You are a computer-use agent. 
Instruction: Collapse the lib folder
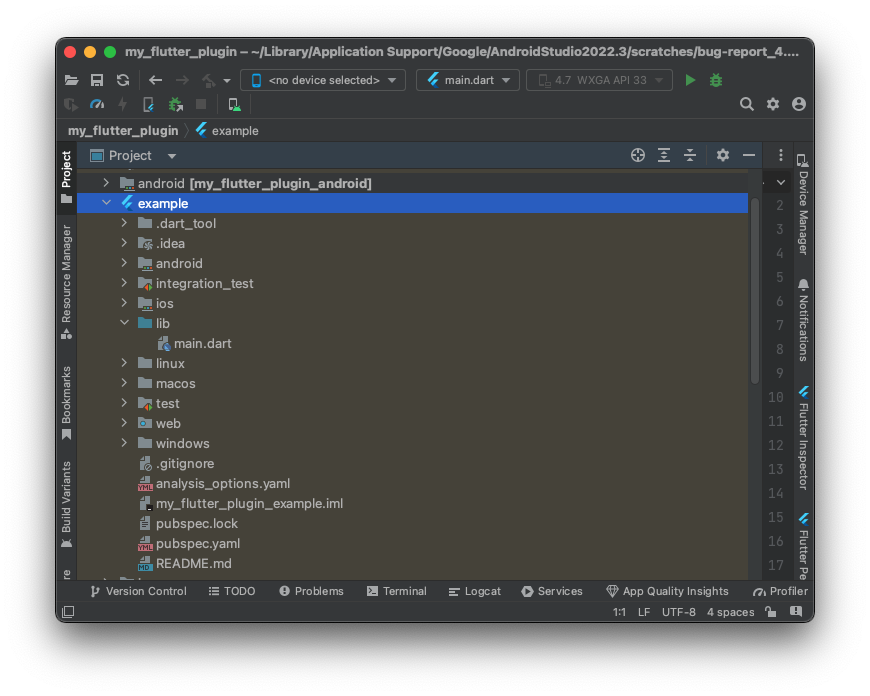pyautogui.click(x=125, y=323)
